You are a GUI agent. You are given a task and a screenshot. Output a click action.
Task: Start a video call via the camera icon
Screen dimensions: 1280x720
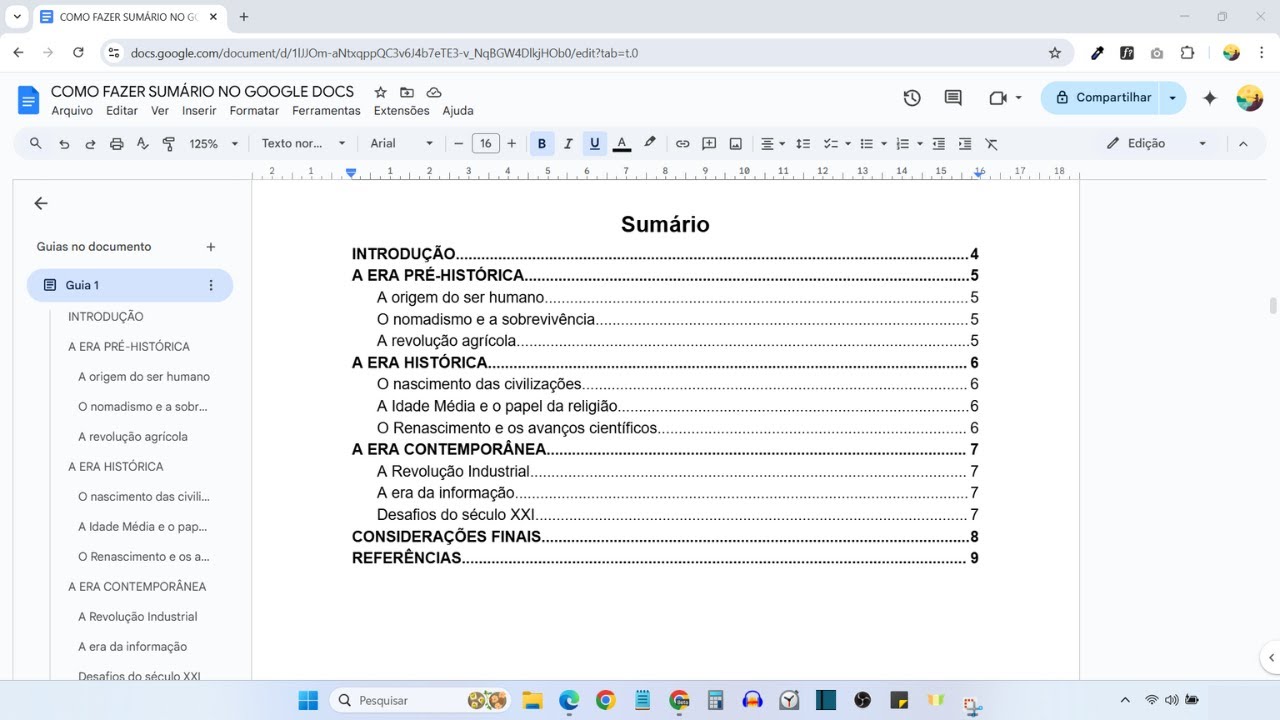click(x=997, y=98)
